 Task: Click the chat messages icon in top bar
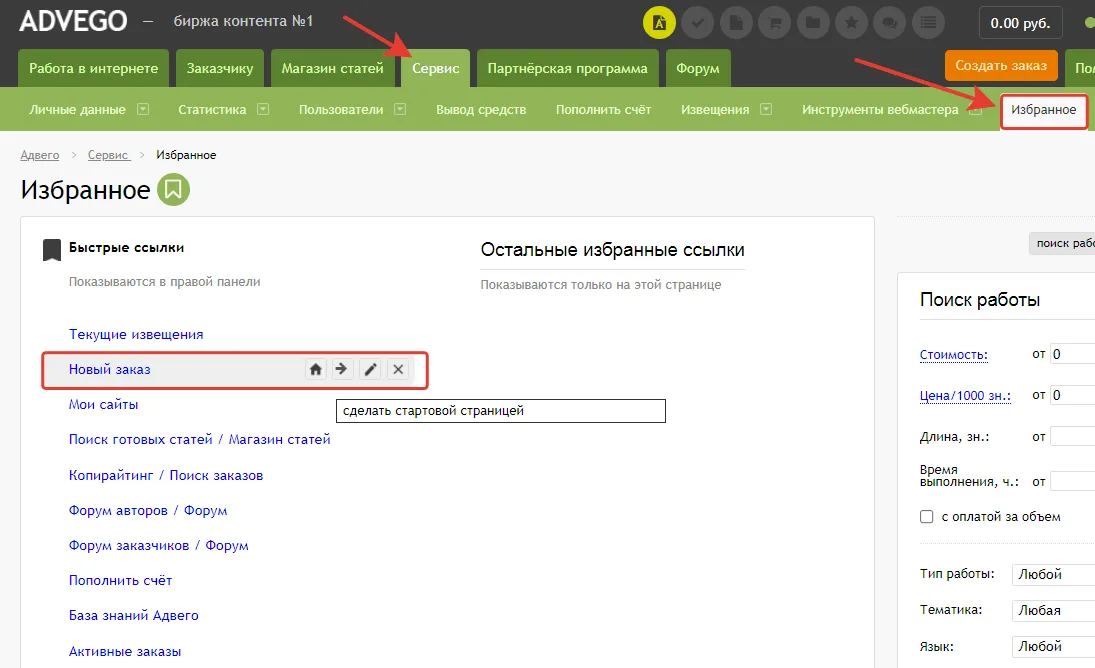[x=889, y=22]
